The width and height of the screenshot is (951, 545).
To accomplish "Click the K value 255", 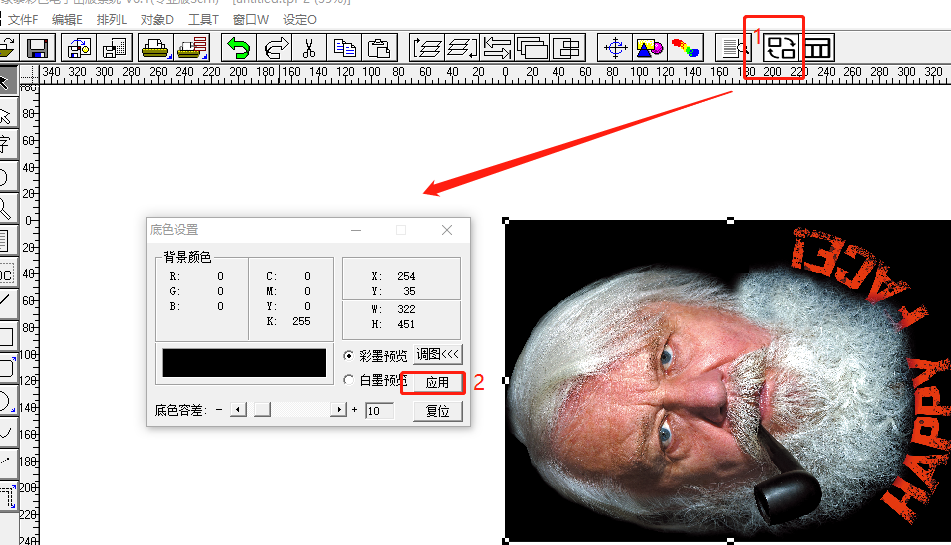I will tap(301, 321).
